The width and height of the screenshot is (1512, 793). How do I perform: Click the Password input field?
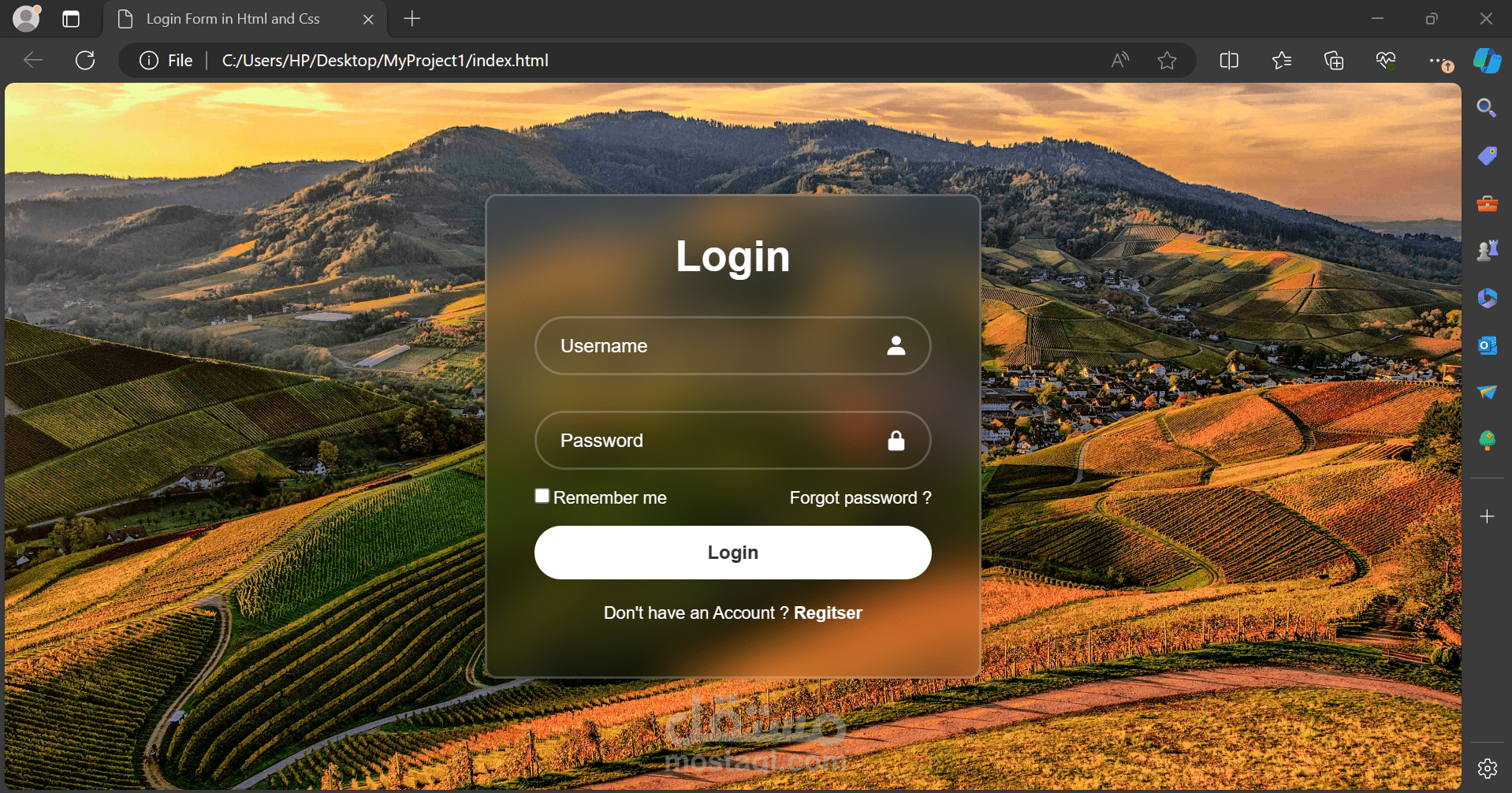[733, 440]
